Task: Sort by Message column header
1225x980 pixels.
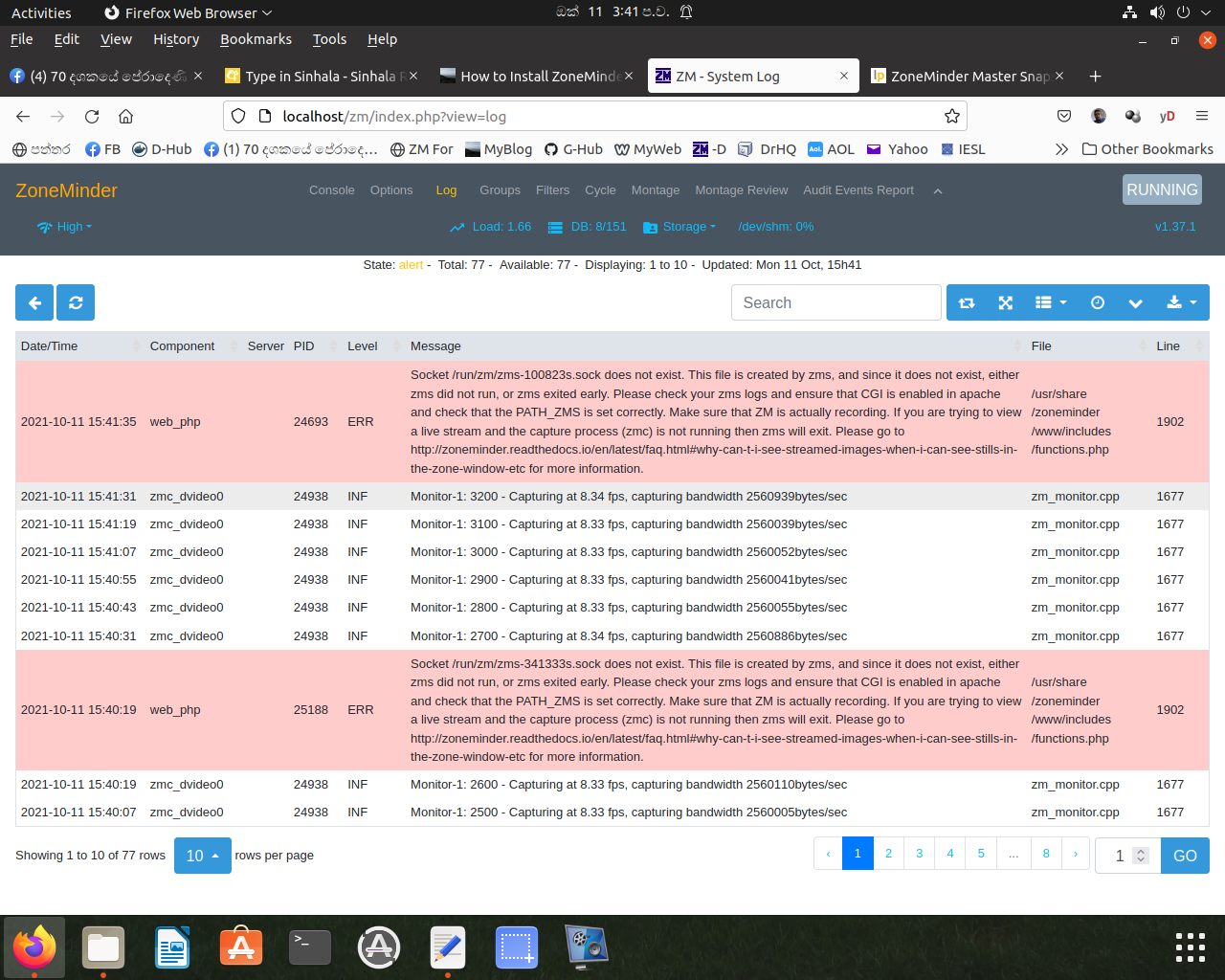Action: coord(716,346)
